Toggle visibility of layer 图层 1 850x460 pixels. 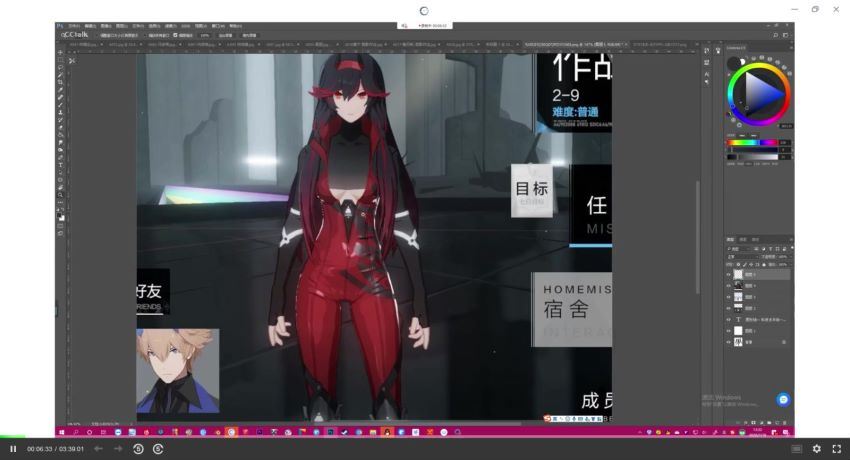728,331
